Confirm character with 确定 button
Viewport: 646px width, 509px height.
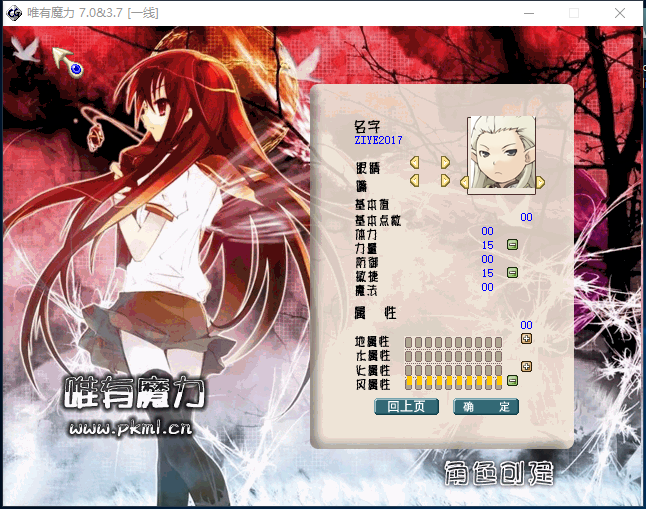point(486,407)
